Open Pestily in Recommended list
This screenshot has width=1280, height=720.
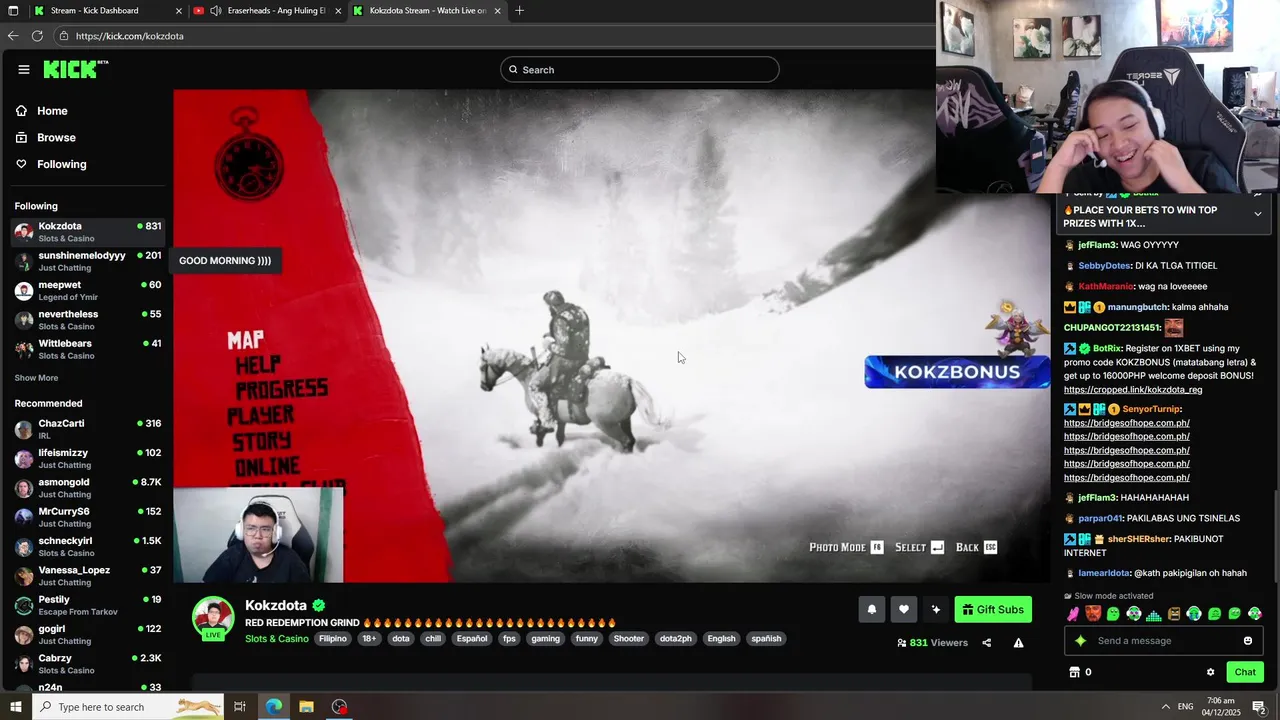pyautogui.click(x=88, y=605)
